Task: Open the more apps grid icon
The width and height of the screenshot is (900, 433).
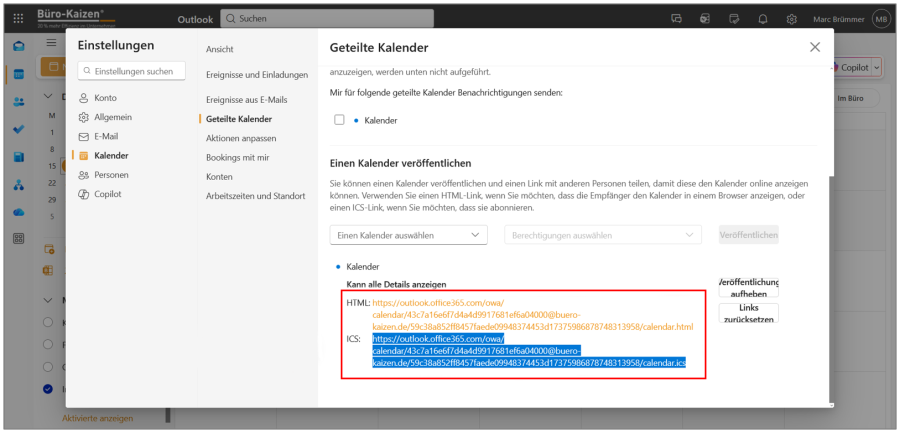Action: [x=19, y=239]
